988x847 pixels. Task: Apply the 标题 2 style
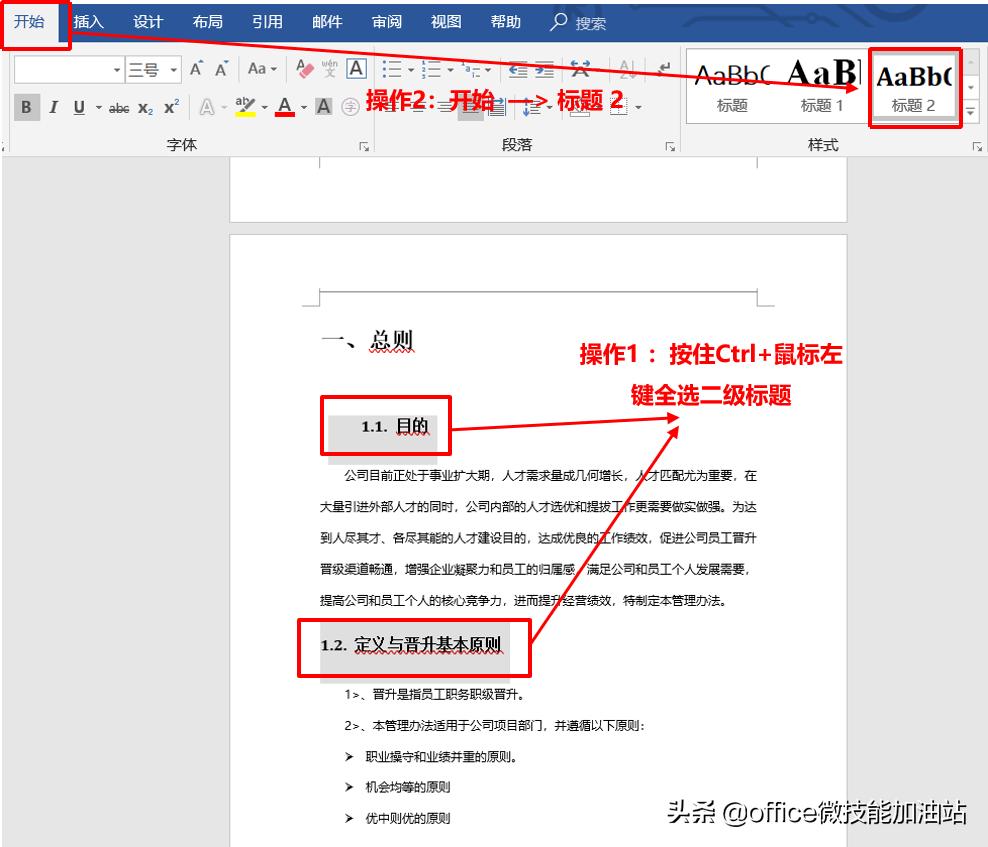click(x=915, y=85)
